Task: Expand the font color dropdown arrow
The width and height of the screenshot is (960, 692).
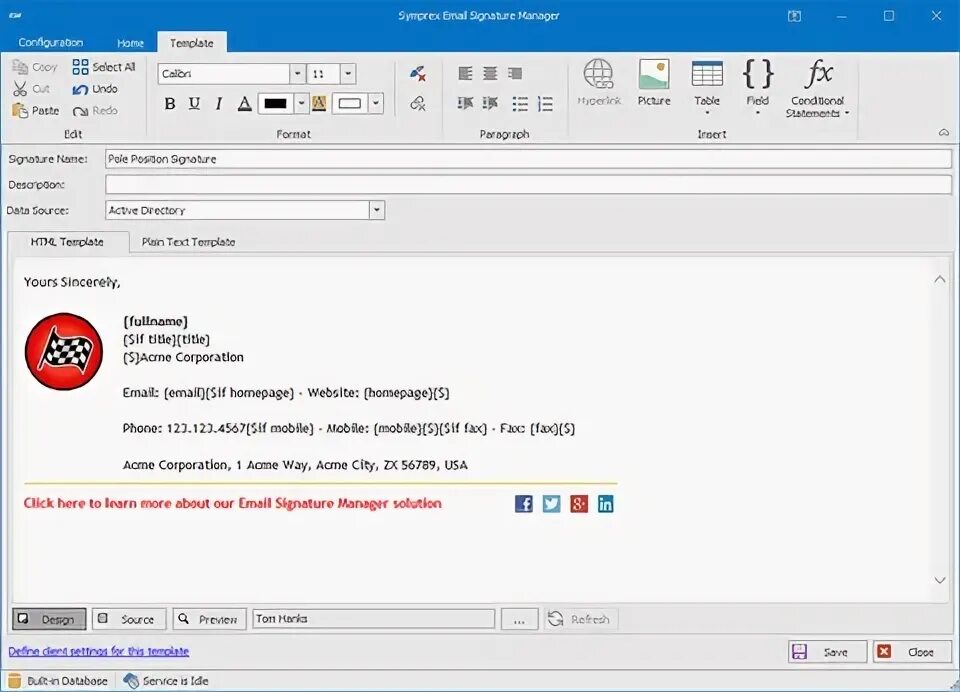Action: tap(301, 103)
